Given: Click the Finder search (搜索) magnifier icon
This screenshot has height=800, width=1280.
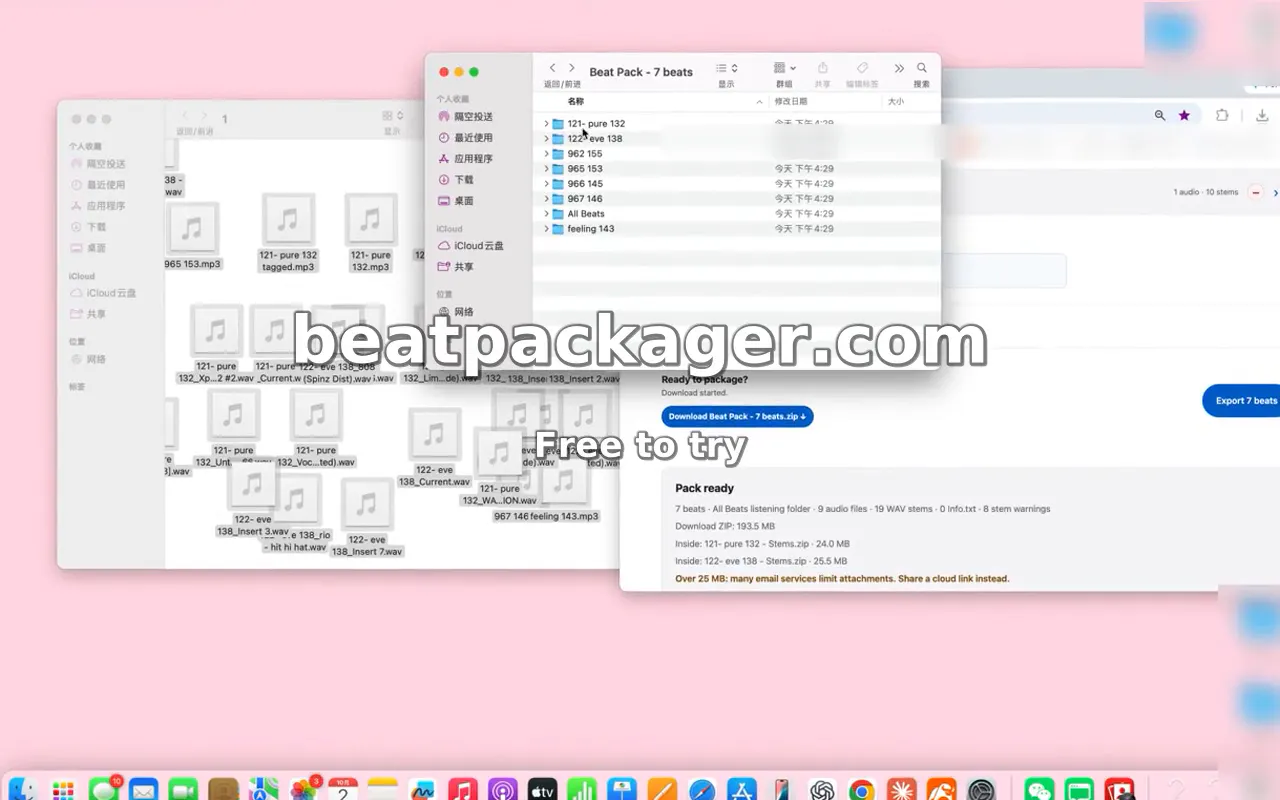Looking at the screenshot, I should [x=922, y=68].
